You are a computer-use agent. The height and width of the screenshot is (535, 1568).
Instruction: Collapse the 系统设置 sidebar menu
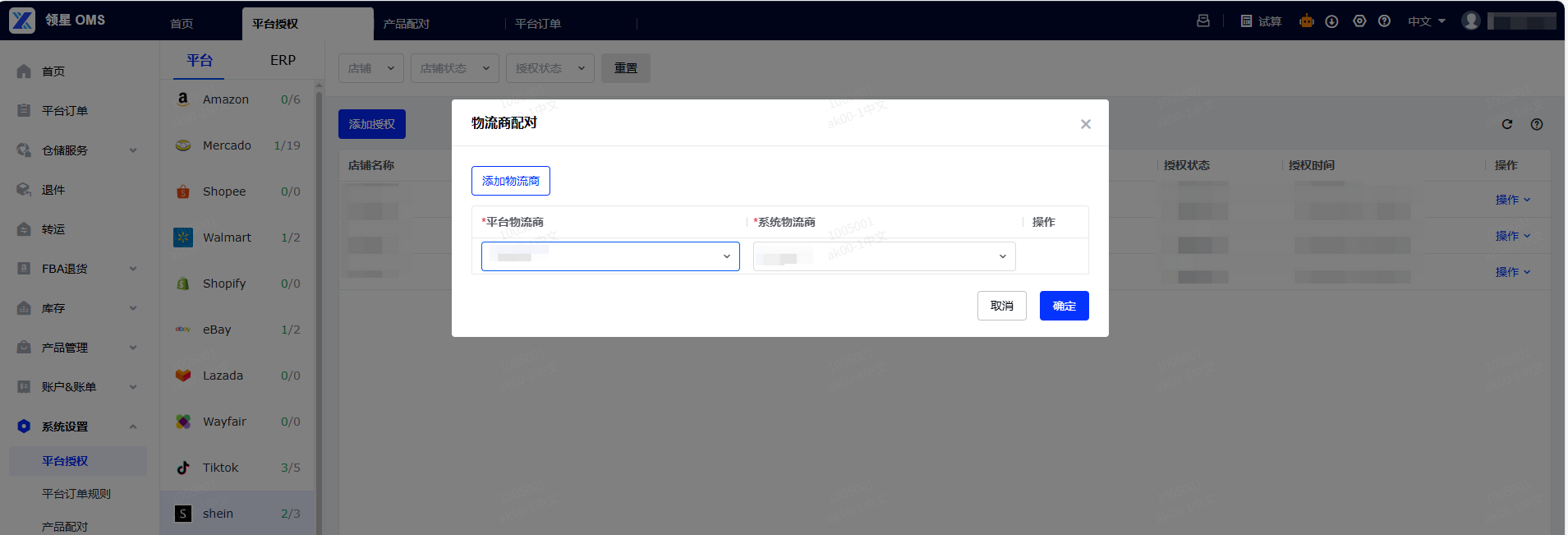point(133,427)
